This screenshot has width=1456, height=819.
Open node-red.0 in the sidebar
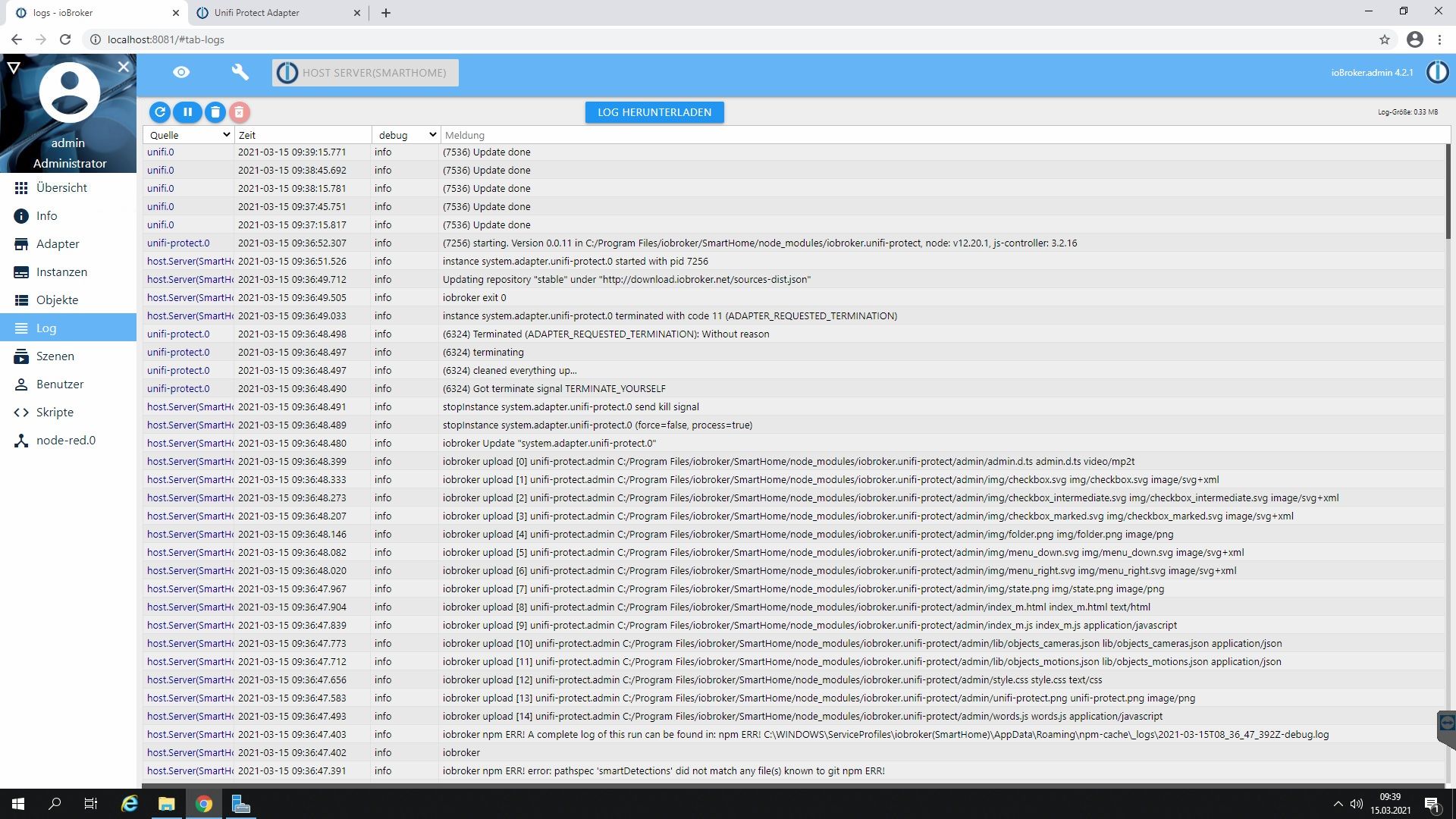point(68,440)
